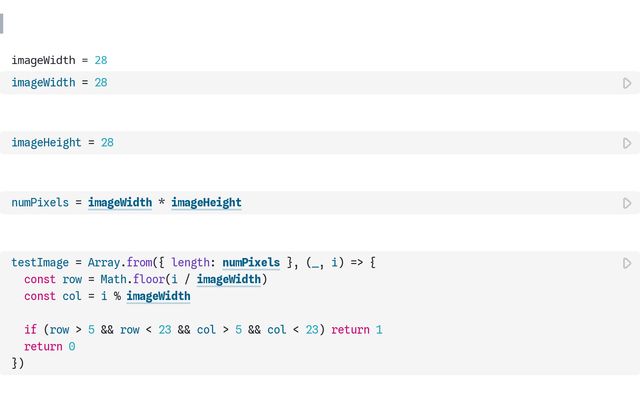Follow imageHeight reference in numPixels formula
Image resolution: width=640 pixels, height=400 pixels.
tap(206, 203)
